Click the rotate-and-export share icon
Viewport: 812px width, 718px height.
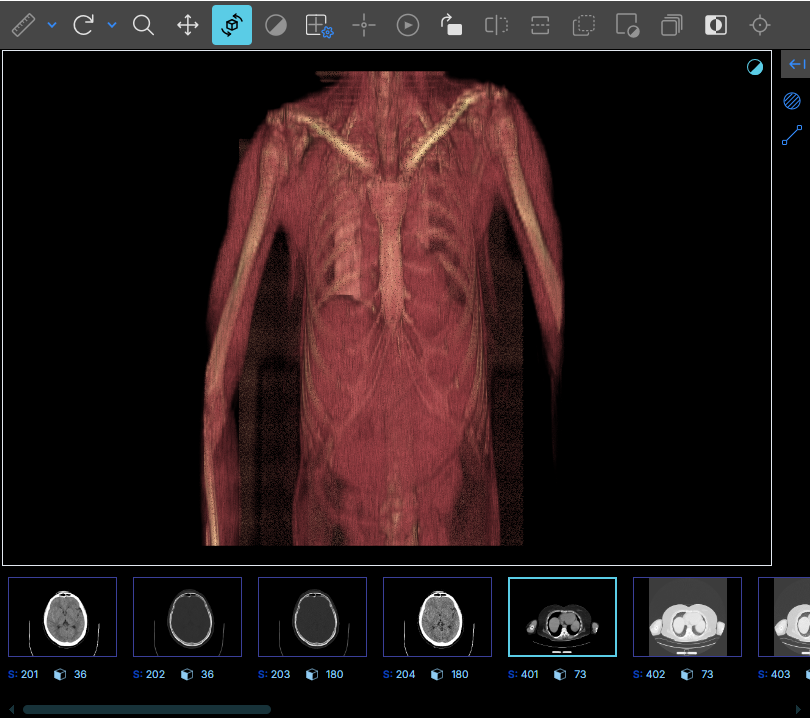(451, 25)
